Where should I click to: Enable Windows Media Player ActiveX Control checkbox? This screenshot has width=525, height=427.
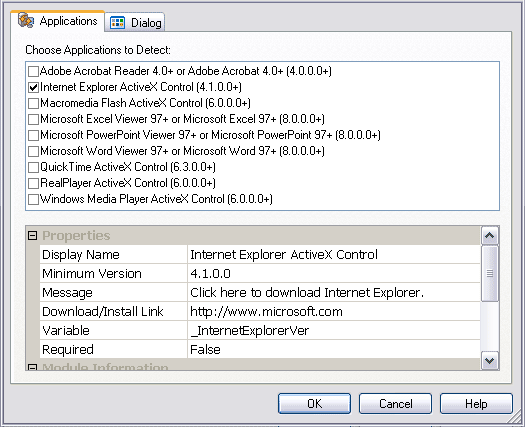tap(33, 199)
